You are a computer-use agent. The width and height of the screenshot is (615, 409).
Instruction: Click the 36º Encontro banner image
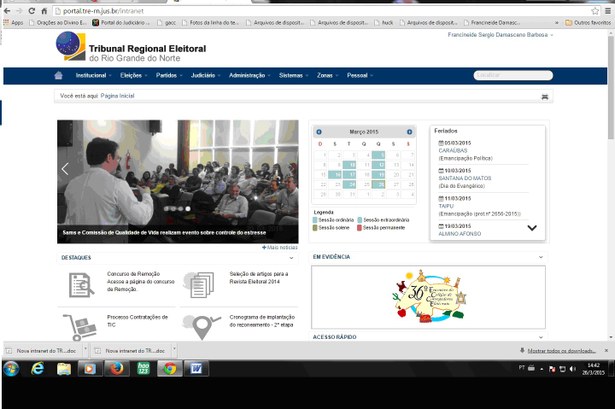[428, 296]
